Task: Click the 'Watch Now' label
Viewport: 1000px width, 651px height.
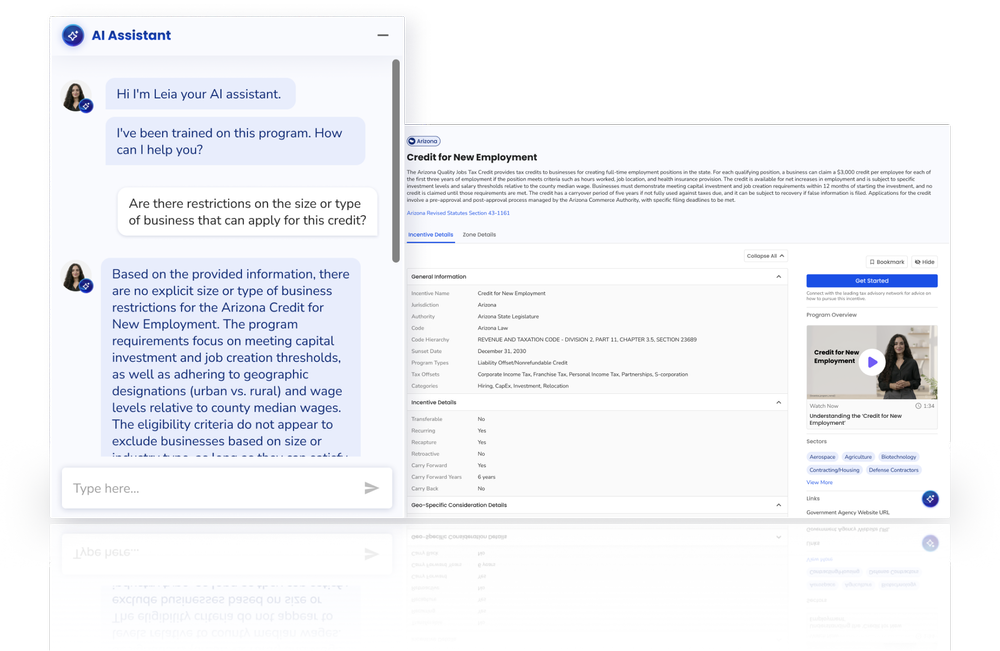Action: pos(823,406)
